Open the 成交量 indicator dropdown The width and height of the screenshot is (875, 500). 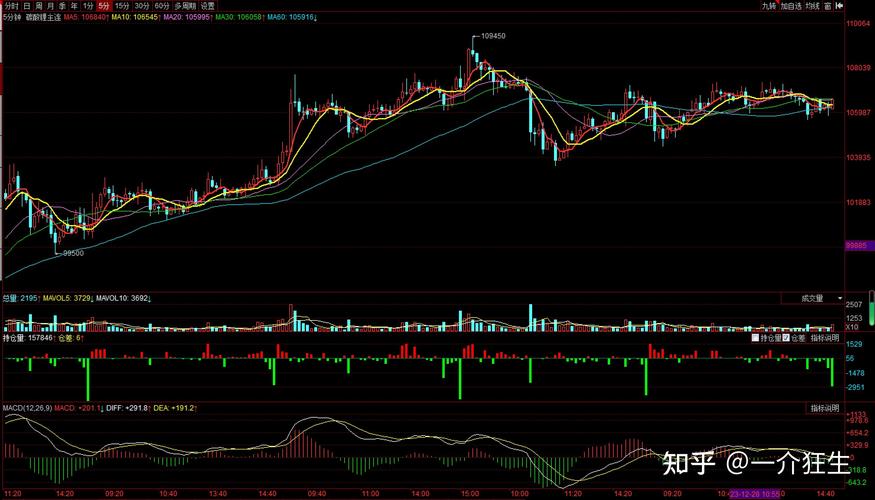click(809, 298)
